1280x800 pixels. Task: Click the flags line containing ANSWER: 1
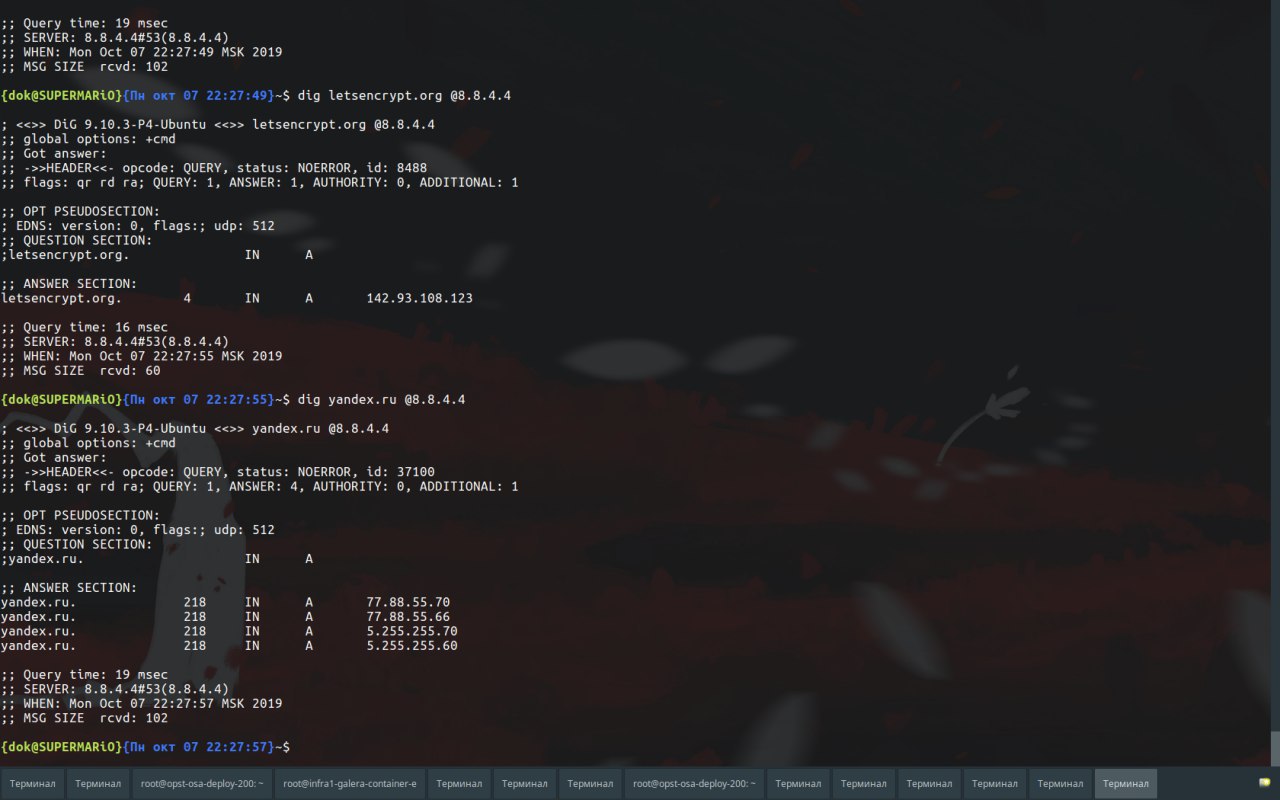pos(260,182)
